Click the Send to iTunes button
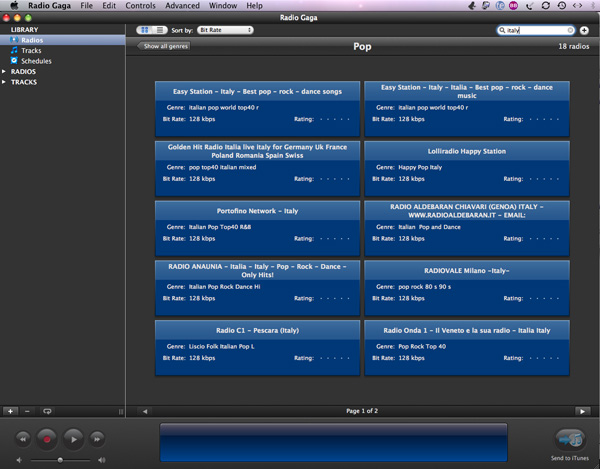The image size is (600, 469). [x=570, y=440]
